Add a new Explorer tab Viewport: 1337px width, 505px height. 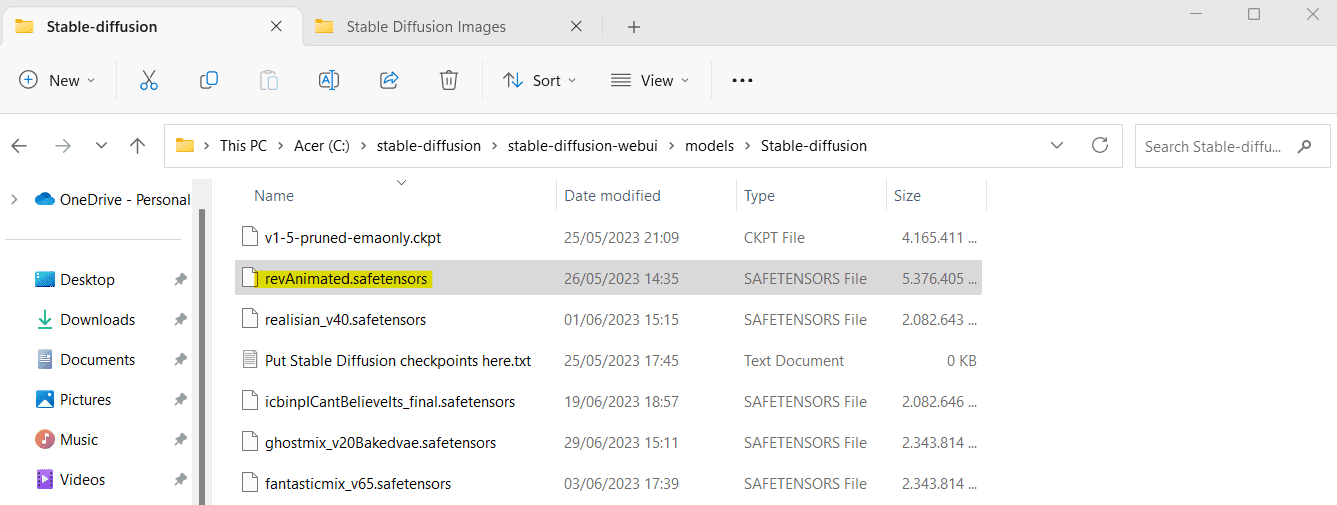coord(634,27)
